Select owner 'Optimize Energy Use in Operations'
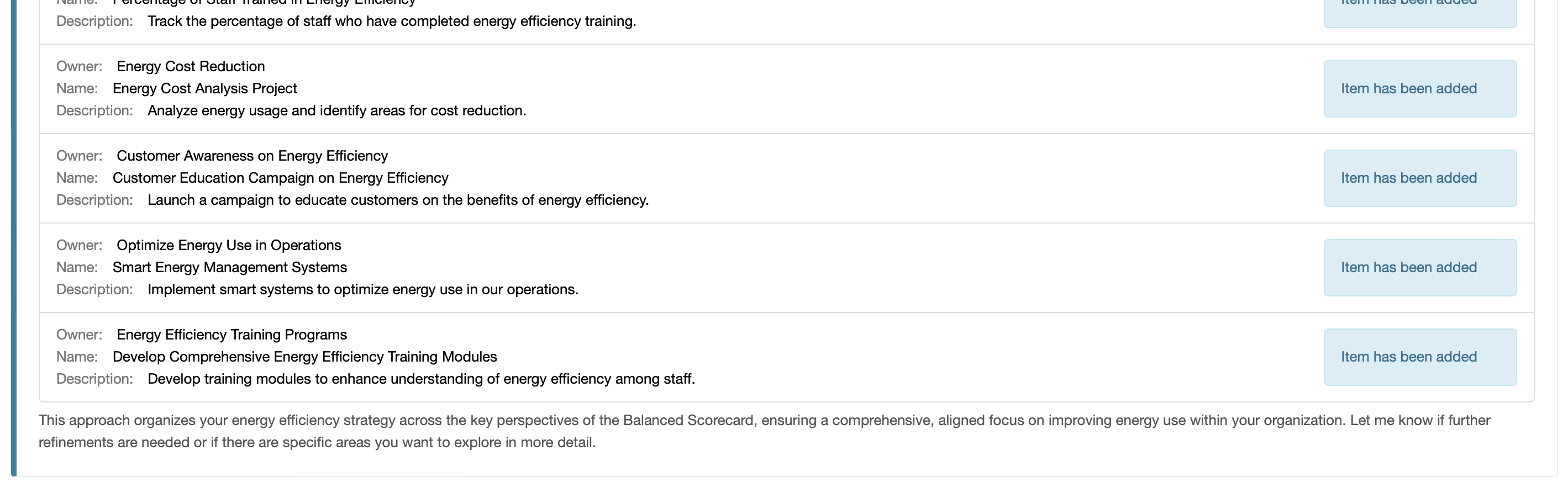Screen dimensions: 1568x488 (229, 245)
